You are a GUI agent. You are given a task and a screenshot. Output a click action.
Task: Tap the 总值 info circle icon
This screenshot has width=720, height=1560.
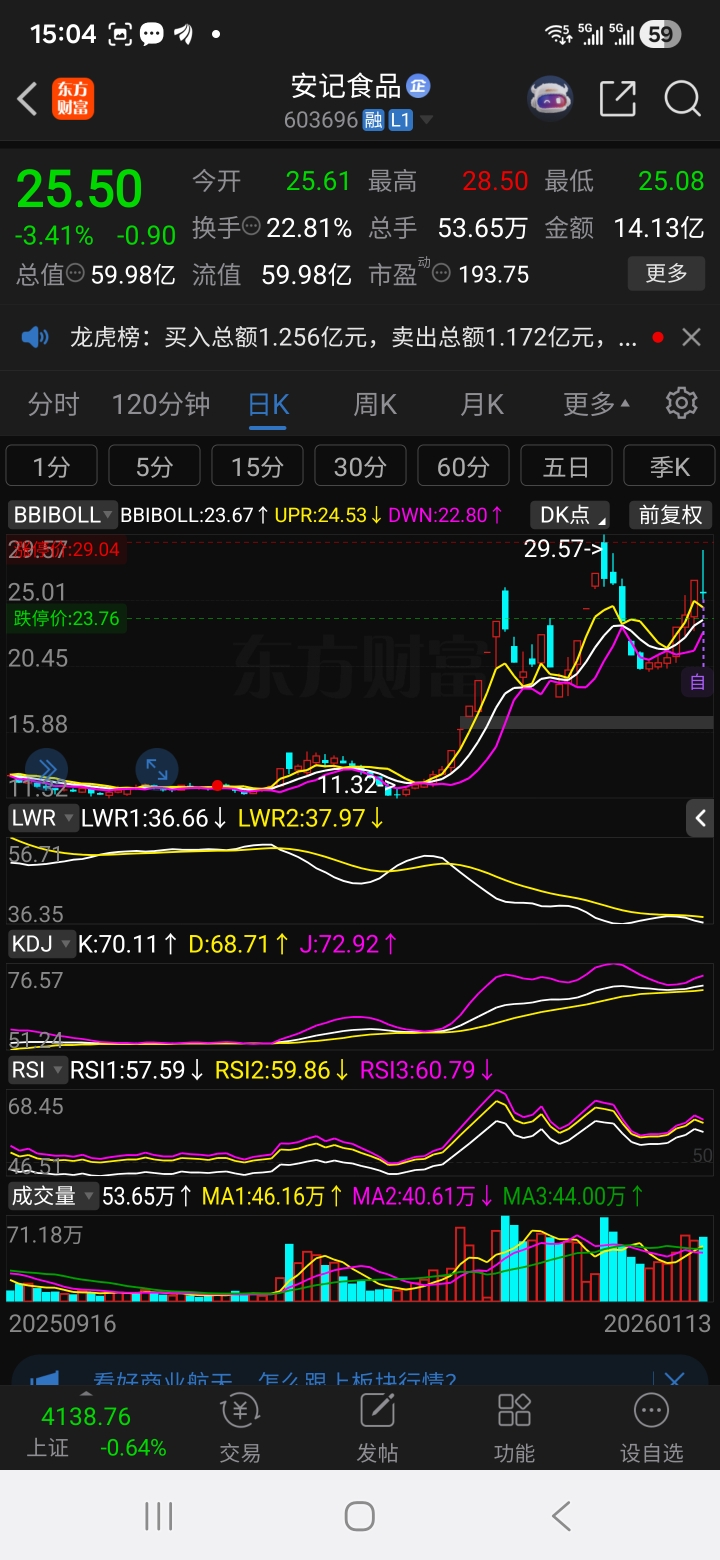click(x=75, y=274)
